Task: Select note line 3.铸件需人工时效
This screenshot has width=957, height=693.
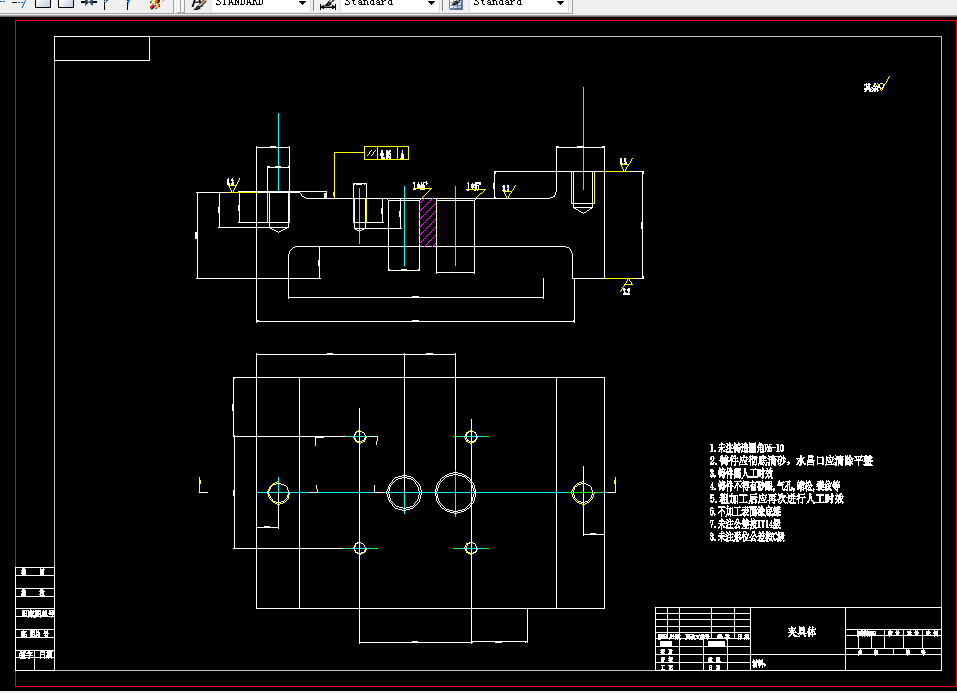Action: tap(741, 473)
